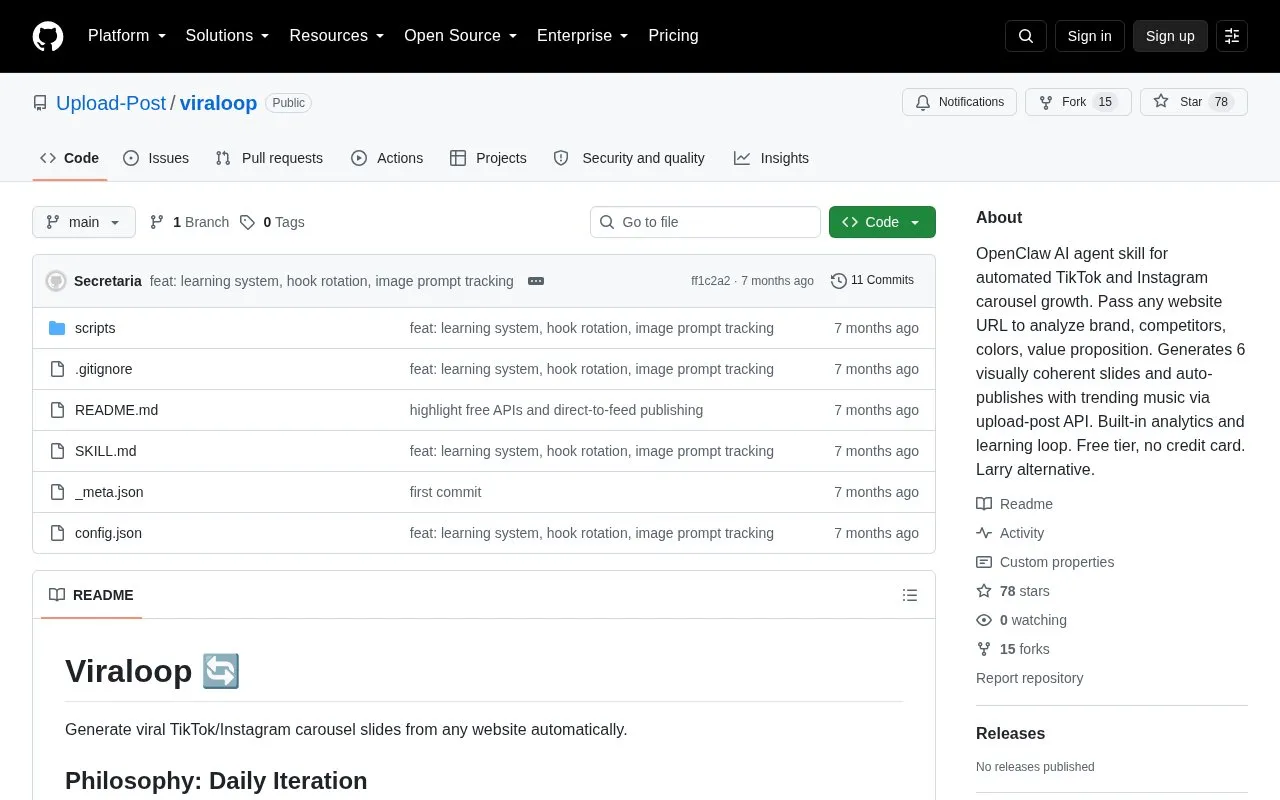
Task: Open the README outline list icon
Action: (910, 595)
